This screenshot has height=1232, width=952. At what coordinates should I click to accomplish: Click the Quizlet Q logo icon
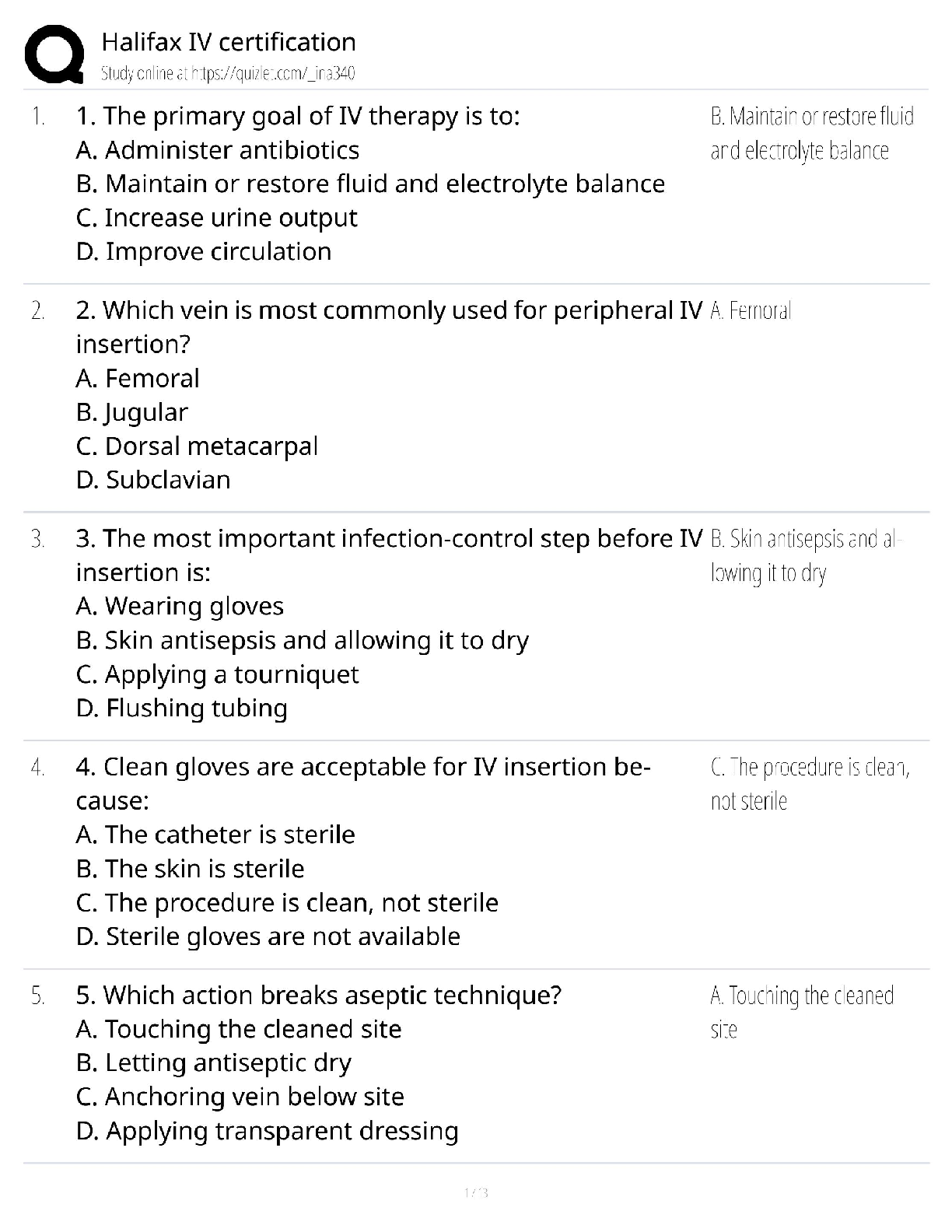[x=54, y=54]
